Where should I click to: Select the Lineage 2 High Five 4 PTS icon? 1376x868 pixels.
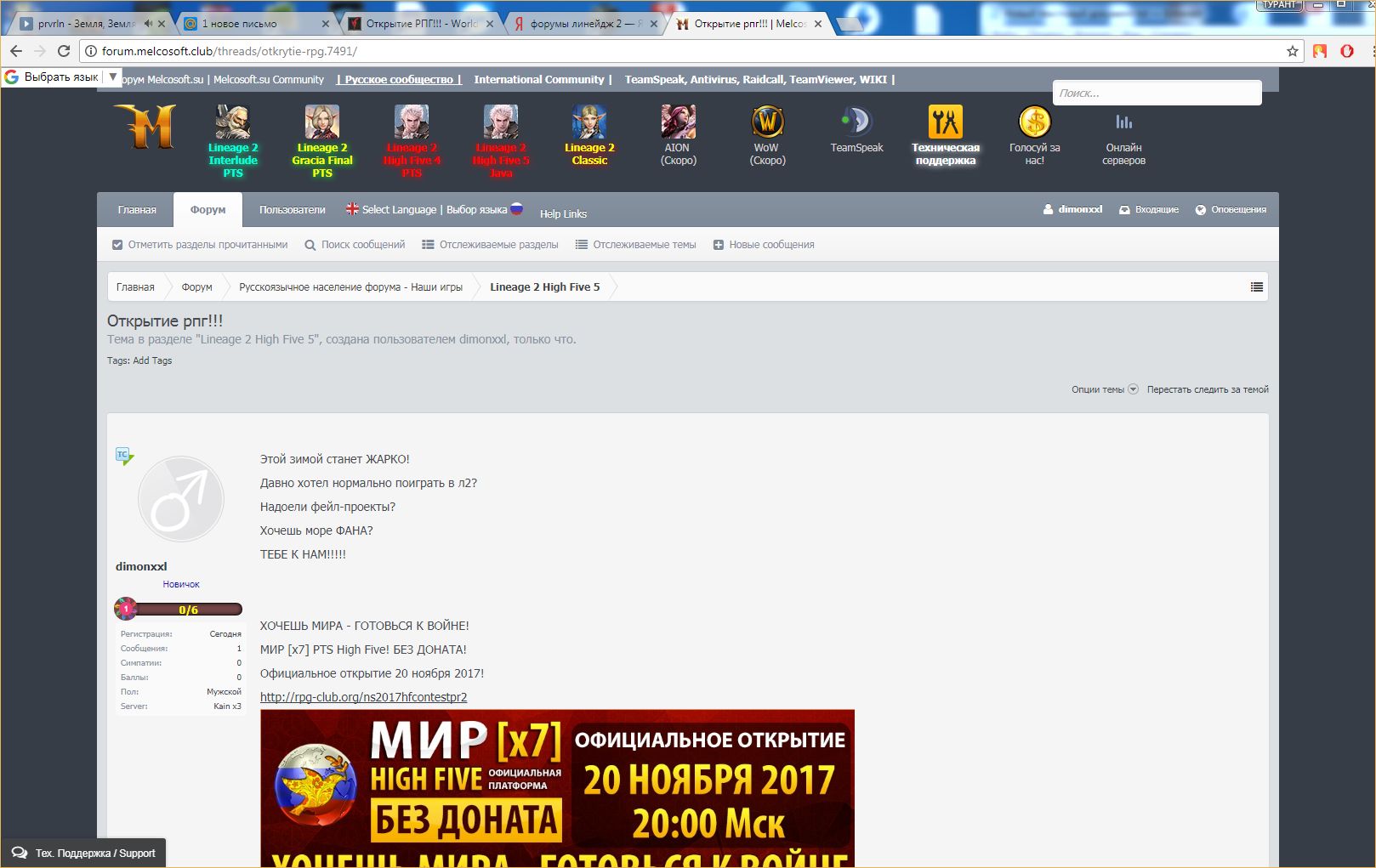(412, 122)
